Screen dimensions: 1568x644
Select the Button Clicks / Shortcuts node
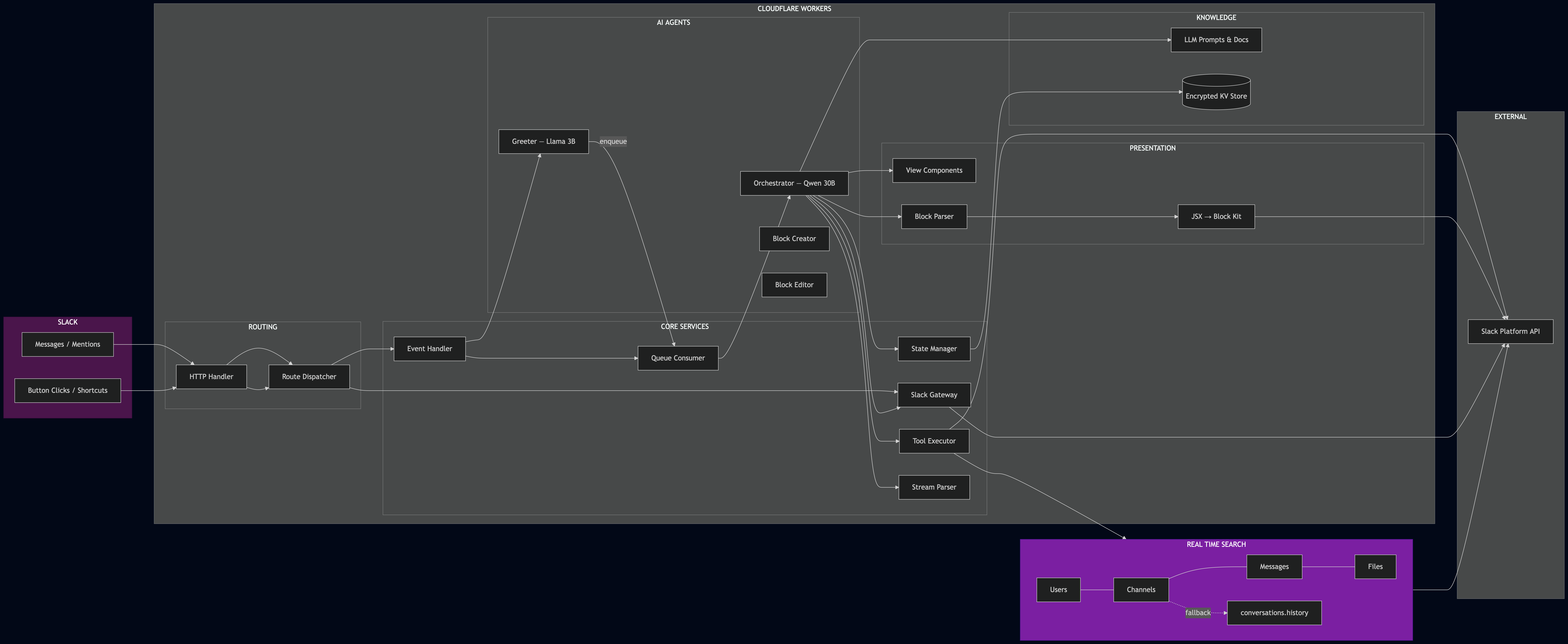(x=67, y=391)
